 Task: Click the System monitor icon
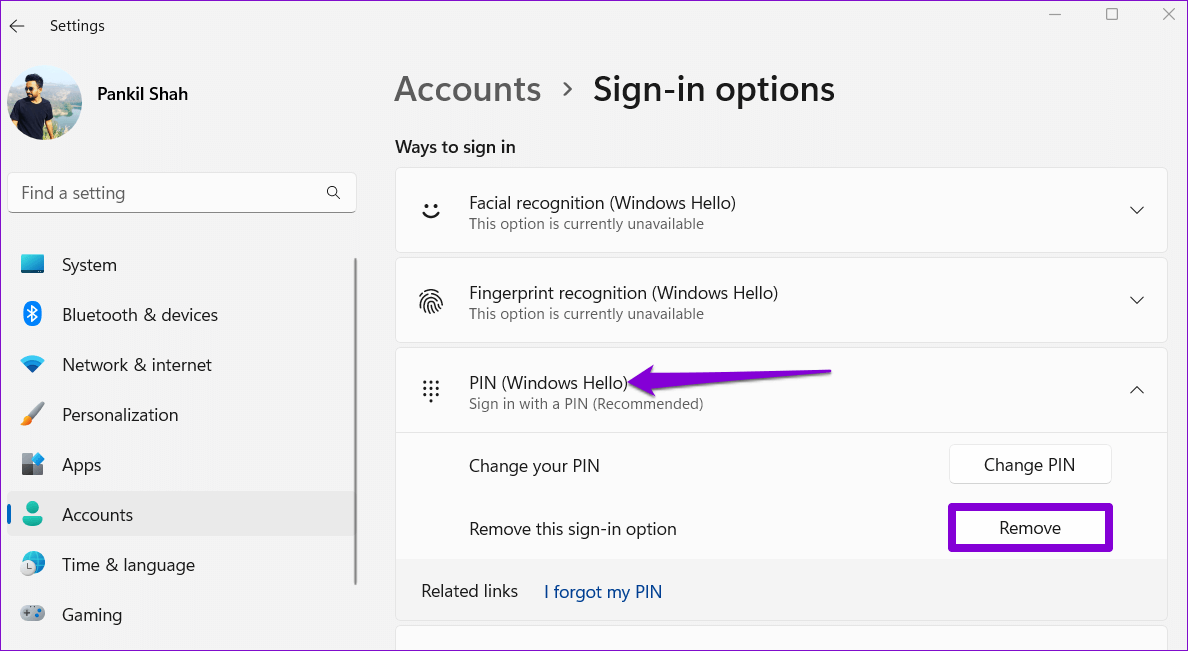[x=33, y=264]
